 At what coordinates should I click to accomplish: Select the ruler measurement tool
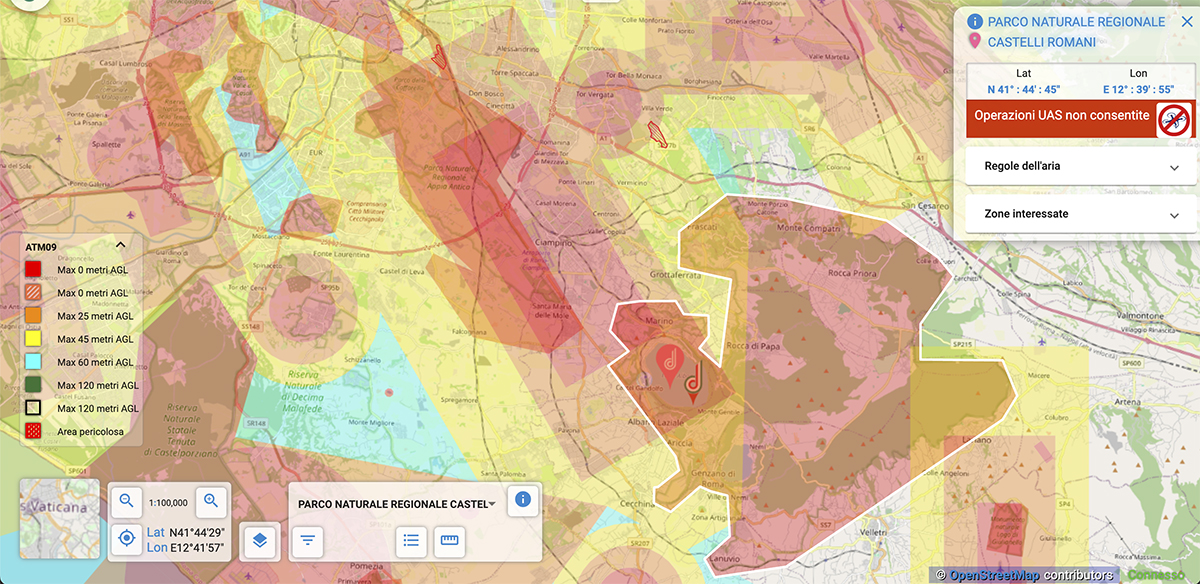tap(449, 541)
